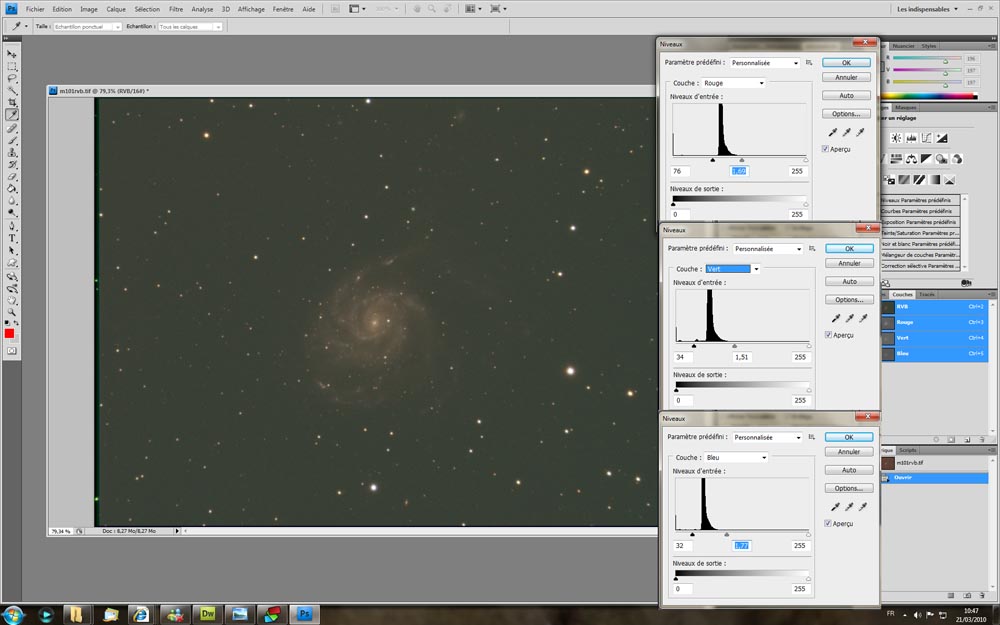Click the black point eyedropper in Rouge dialog
The width and height of the screenshot is (1000, 625).
(832, 132)
